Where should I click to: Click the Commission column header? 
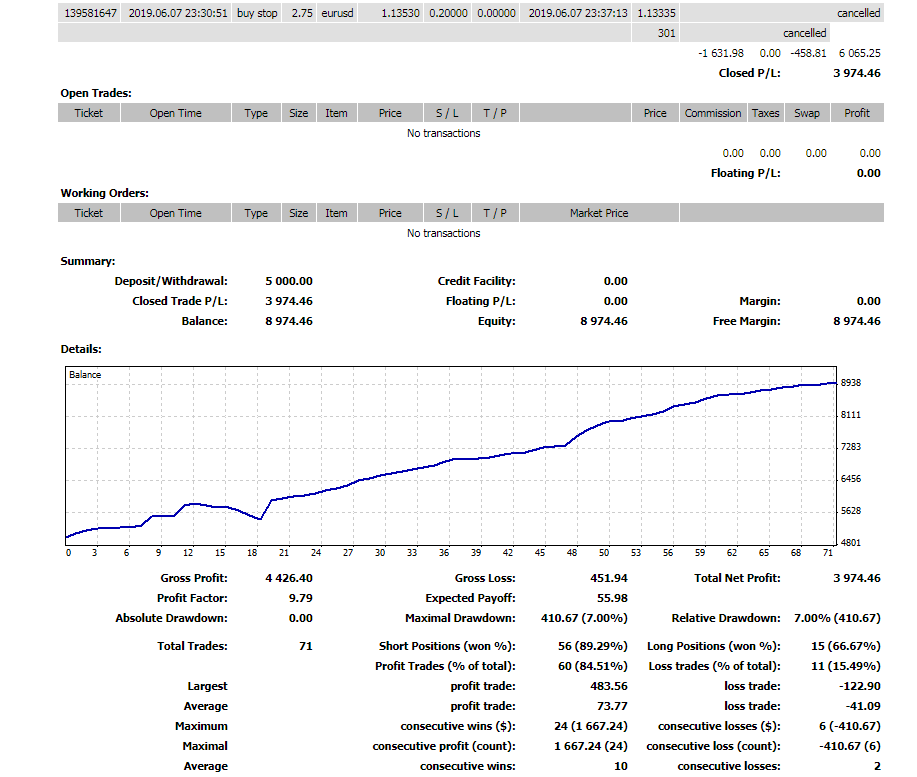pyautogui.click(x=713, y=113)
